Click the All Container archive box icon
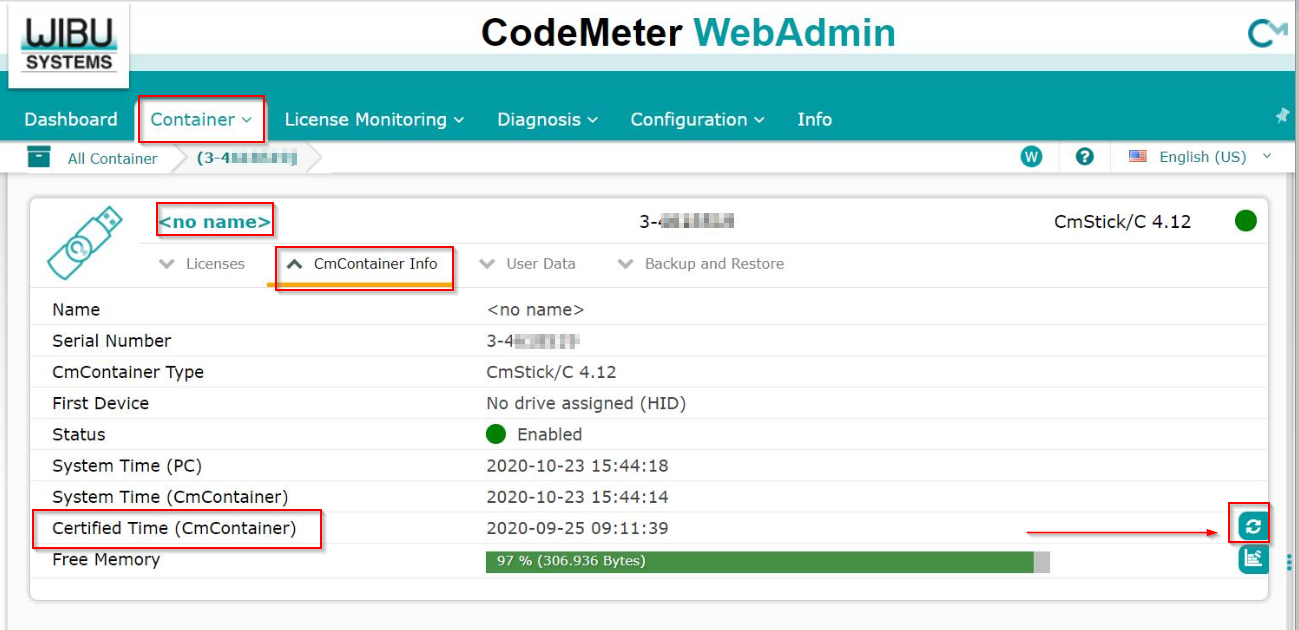Screen dimensions: 1299x630 [x=39, y=157]
